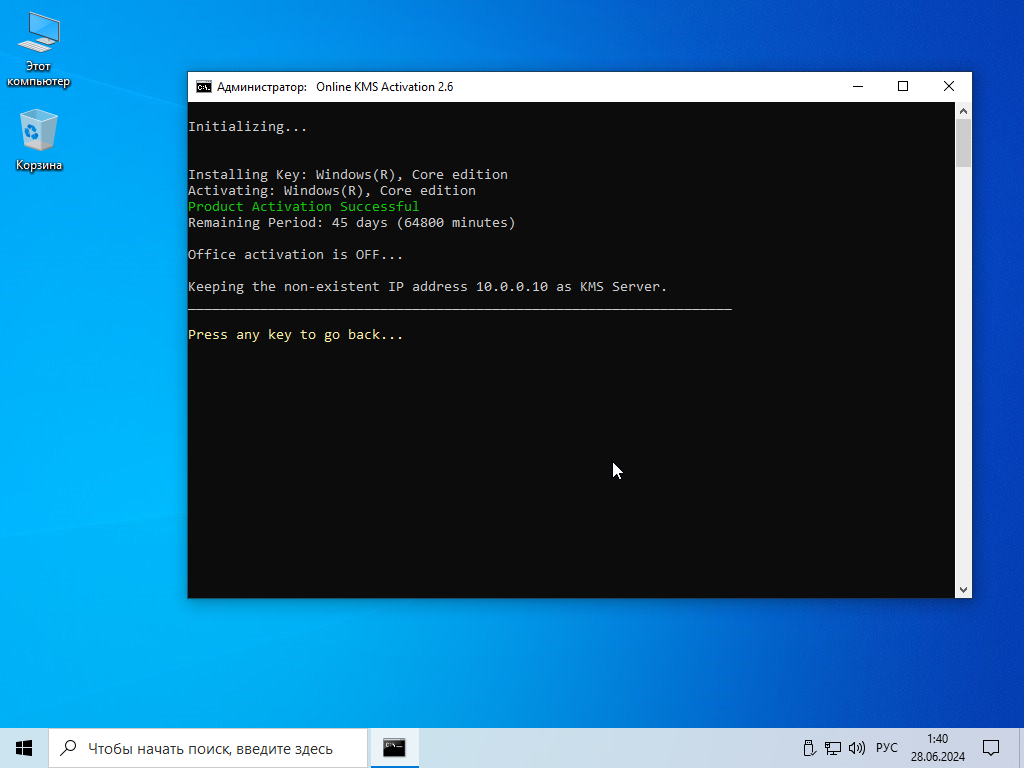Close the Online KMS Activation window
The width and height of the screenshot is (1024, 768).
click(949, 87)
